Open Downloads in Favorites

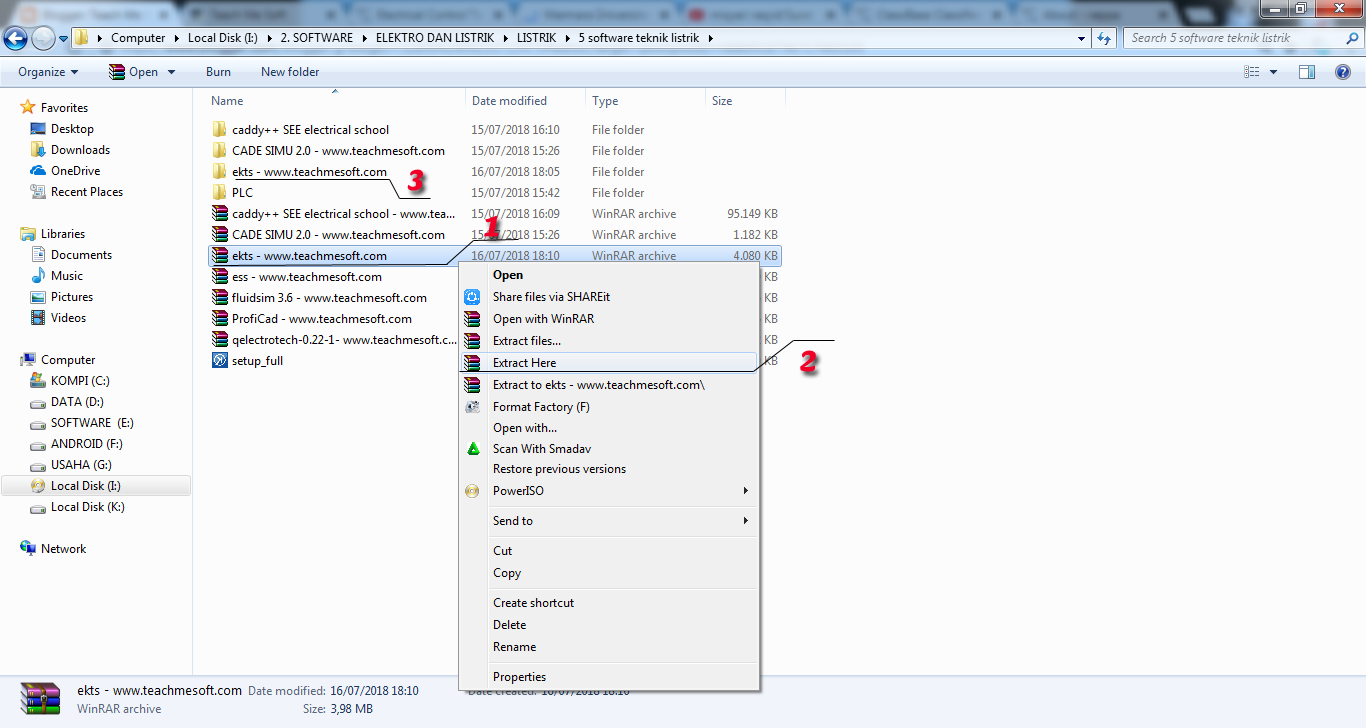(x=80, y=150)
